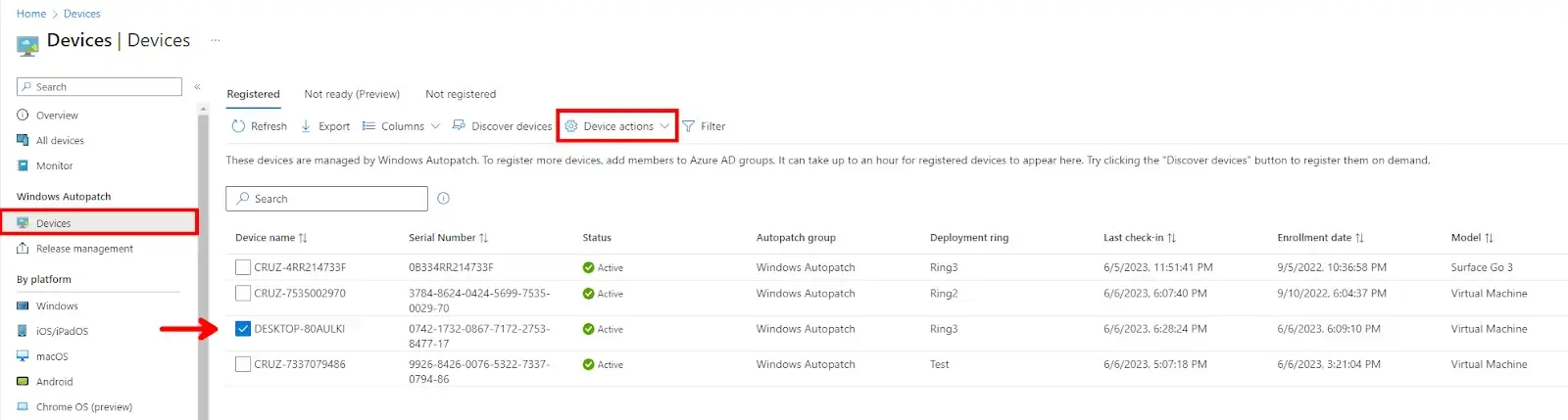The height and width of the screenshot is (420, 1568).
Task: Click the Android platform icon
Action: [23, 382]
